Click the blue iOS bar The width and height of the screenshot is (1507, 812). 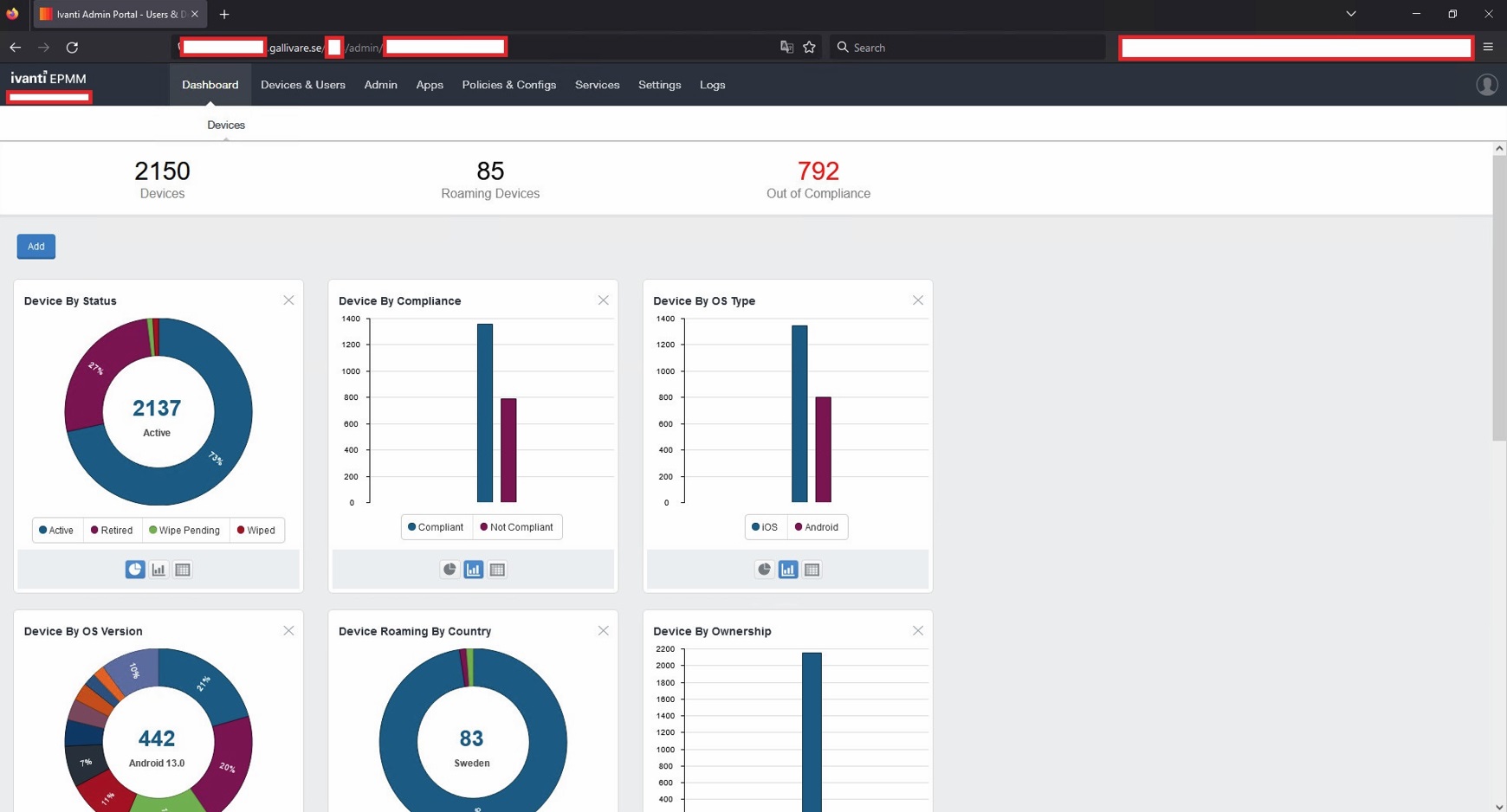coord(799,414)
